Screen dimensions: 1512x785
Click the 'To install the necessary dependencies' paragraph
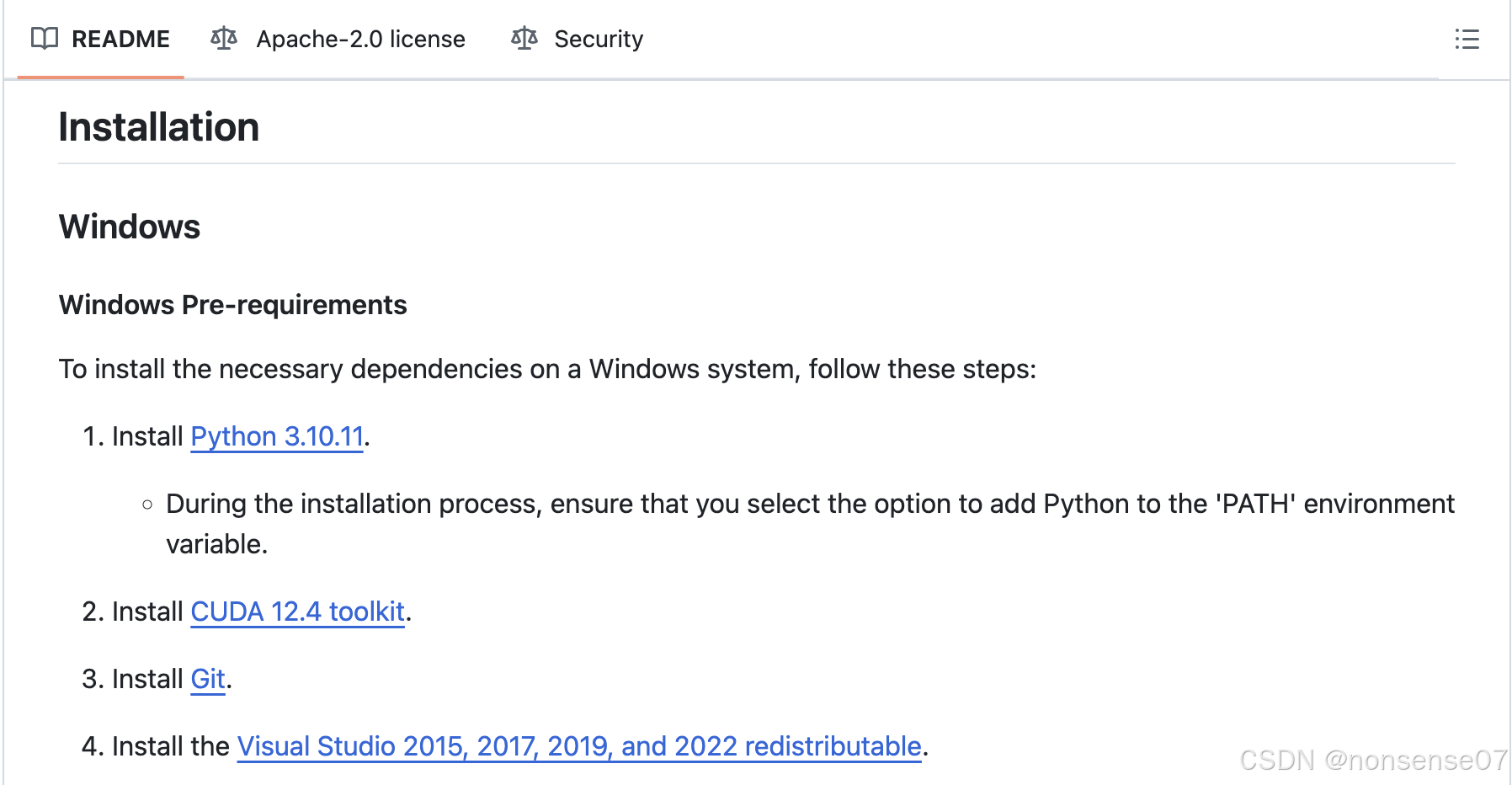click(x=547, y=369)
